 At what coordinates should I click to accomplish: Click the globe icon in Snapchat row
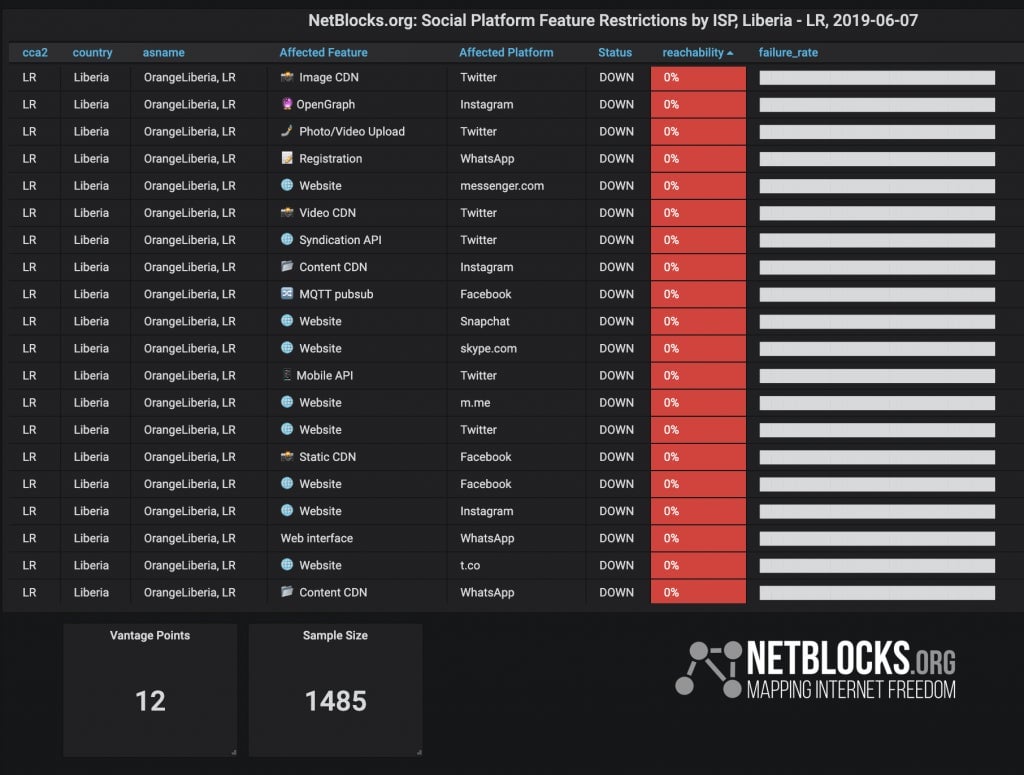[287, 321]
